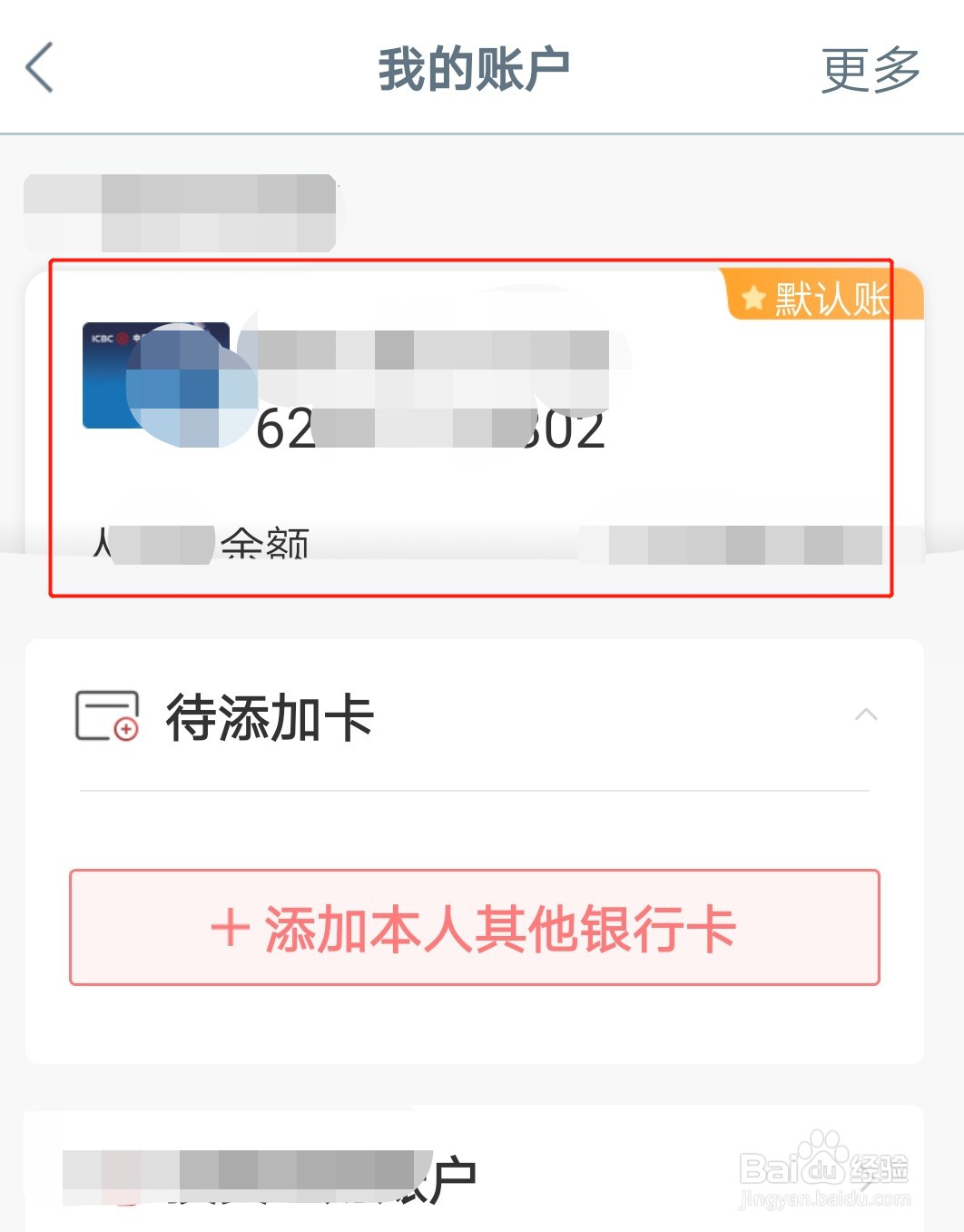Click the jingyan.baidu.com watermark text
This screenshot has width=964, height=1232.
825,1199
